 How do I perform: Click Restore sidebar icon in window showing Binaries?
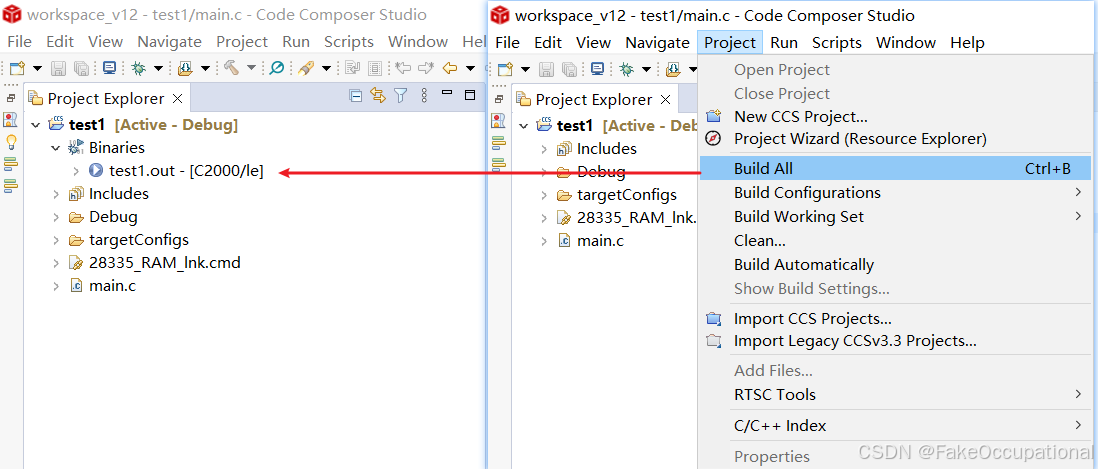coord(11,99)
